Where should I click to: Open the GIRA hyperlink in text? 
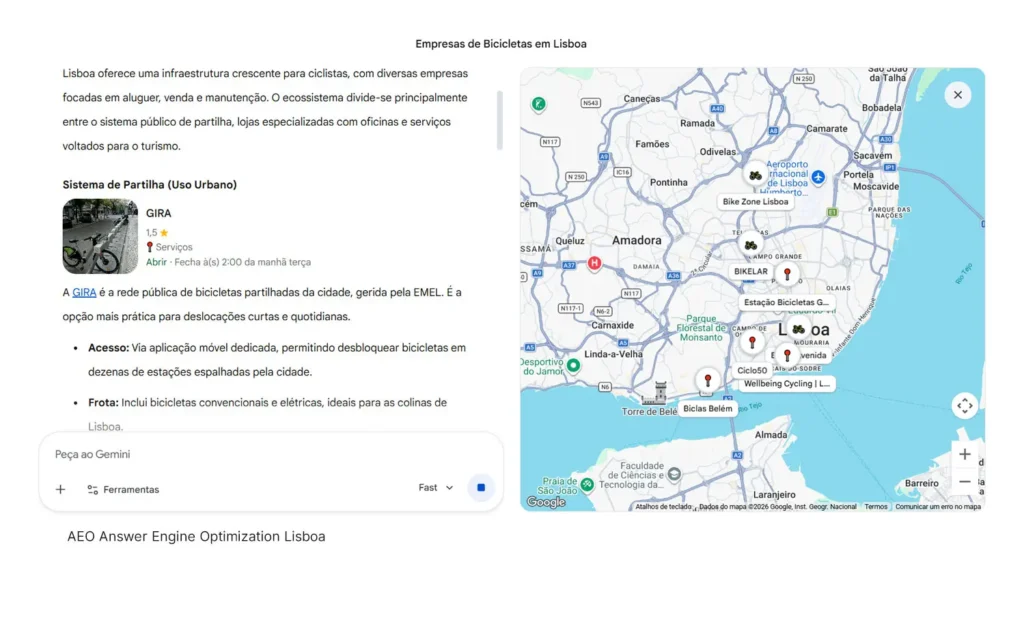(x=84, y=292)
